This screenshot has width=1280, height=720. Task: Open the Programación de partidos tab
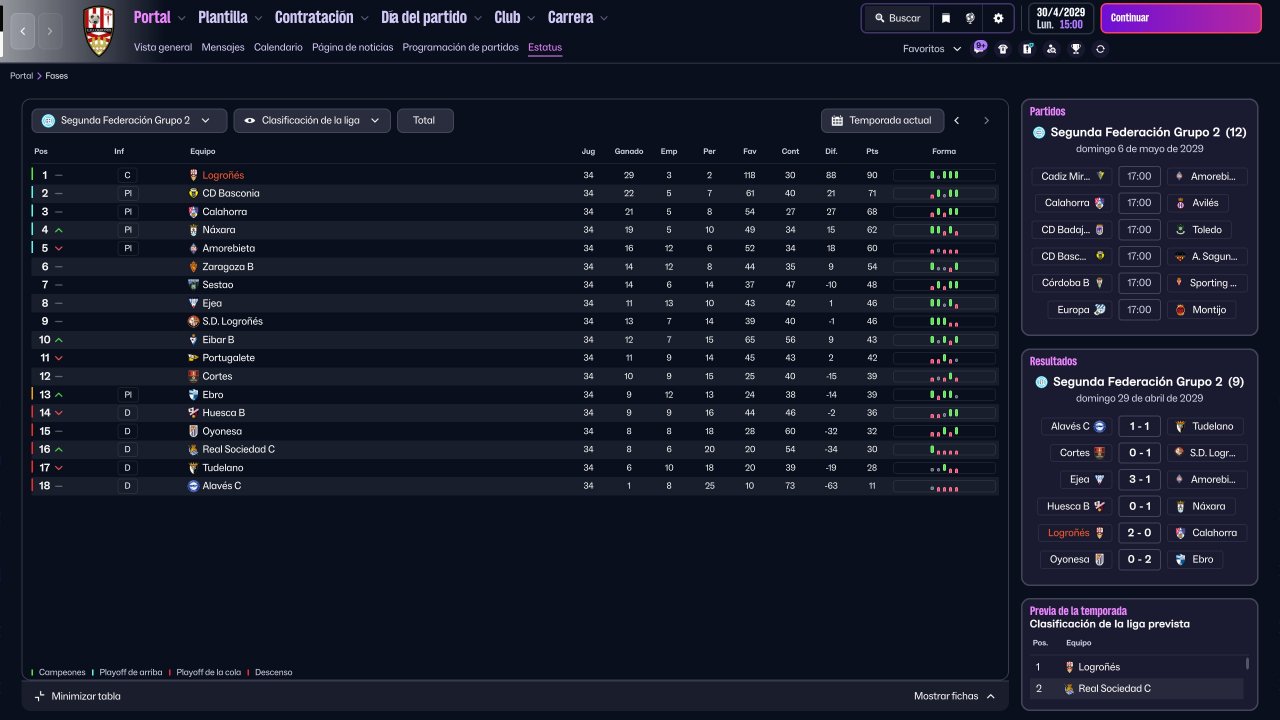(461, 47)
